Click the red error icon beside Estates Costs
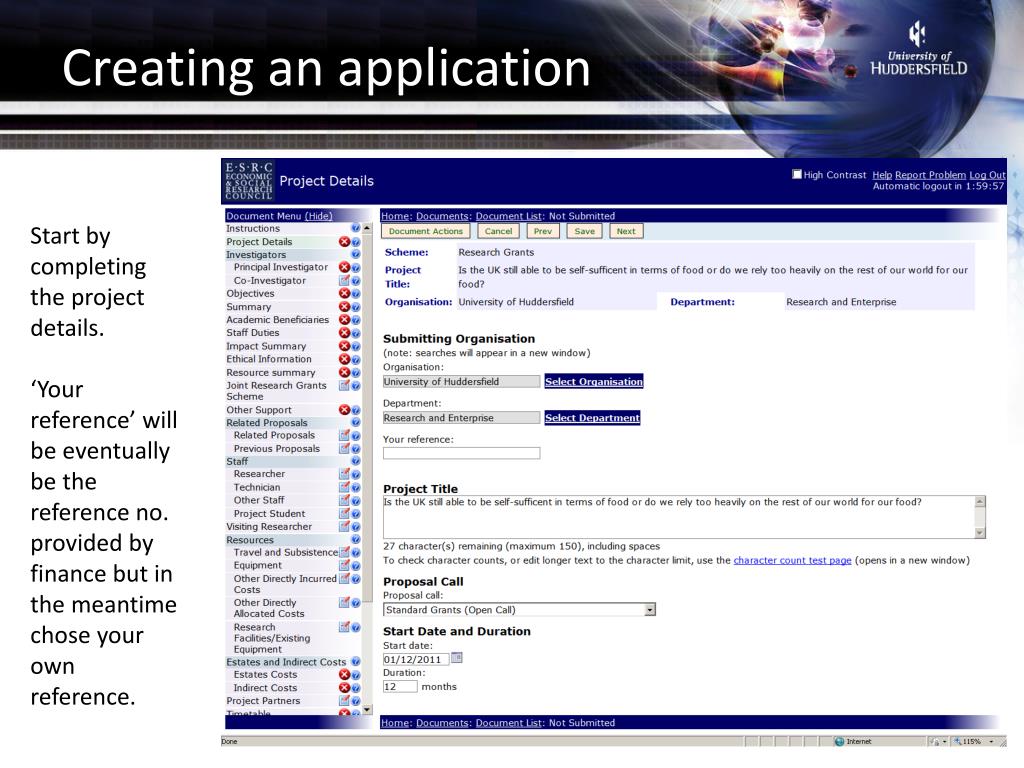1024x768 pixels. pos(345,675)
